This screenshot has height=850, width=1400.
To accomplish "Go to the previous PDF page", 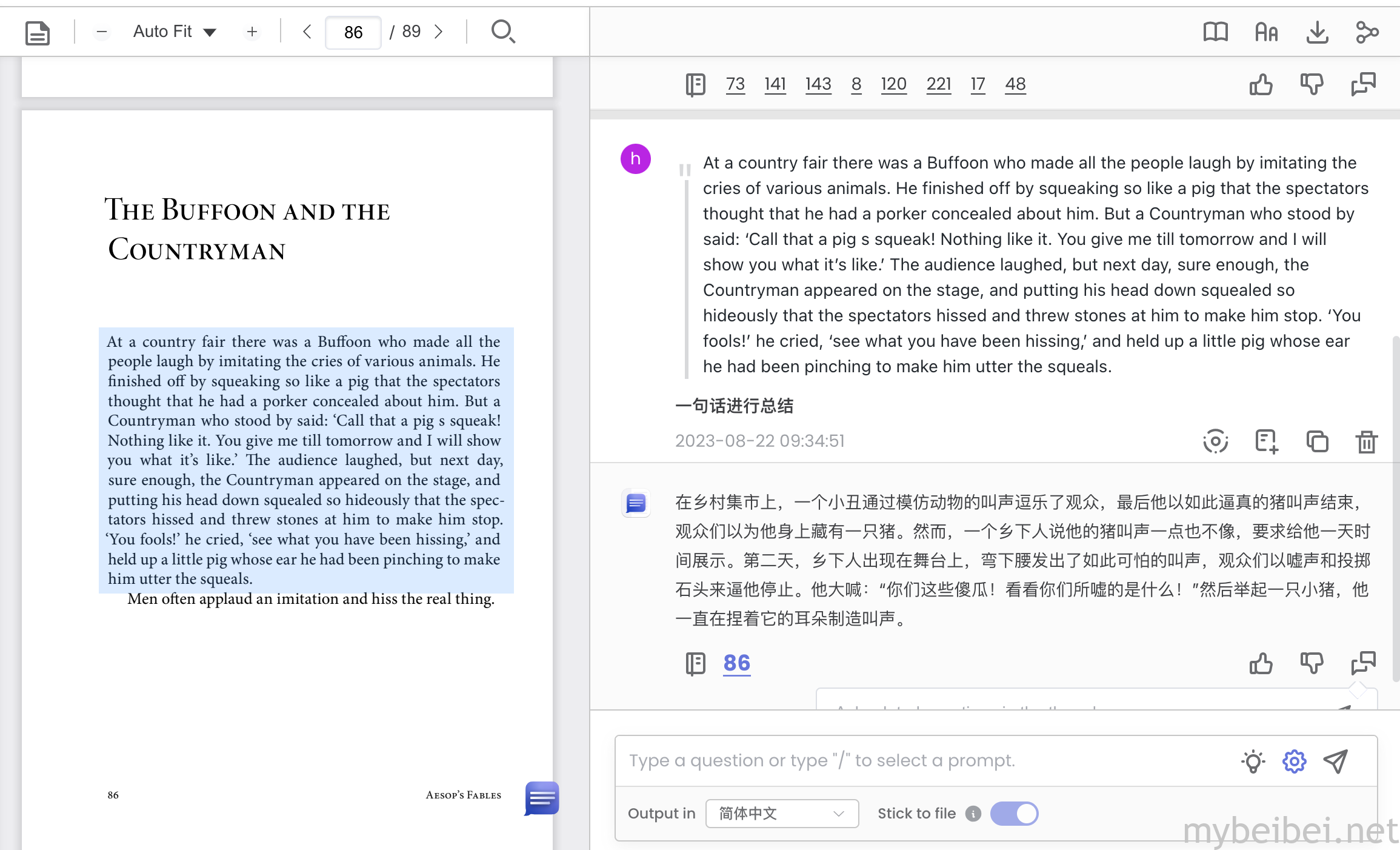I will pyautogui.click(x=307, y=32).
